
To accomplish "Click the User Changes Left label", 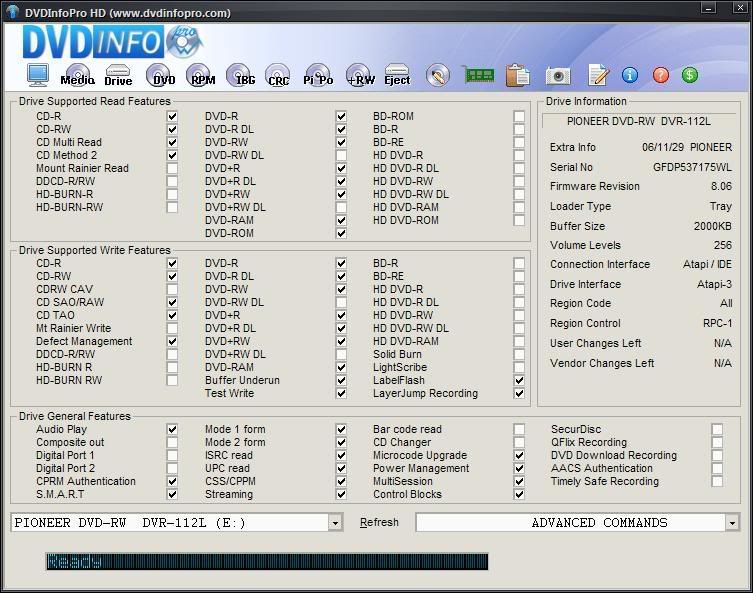I will [x=595, y=343].
